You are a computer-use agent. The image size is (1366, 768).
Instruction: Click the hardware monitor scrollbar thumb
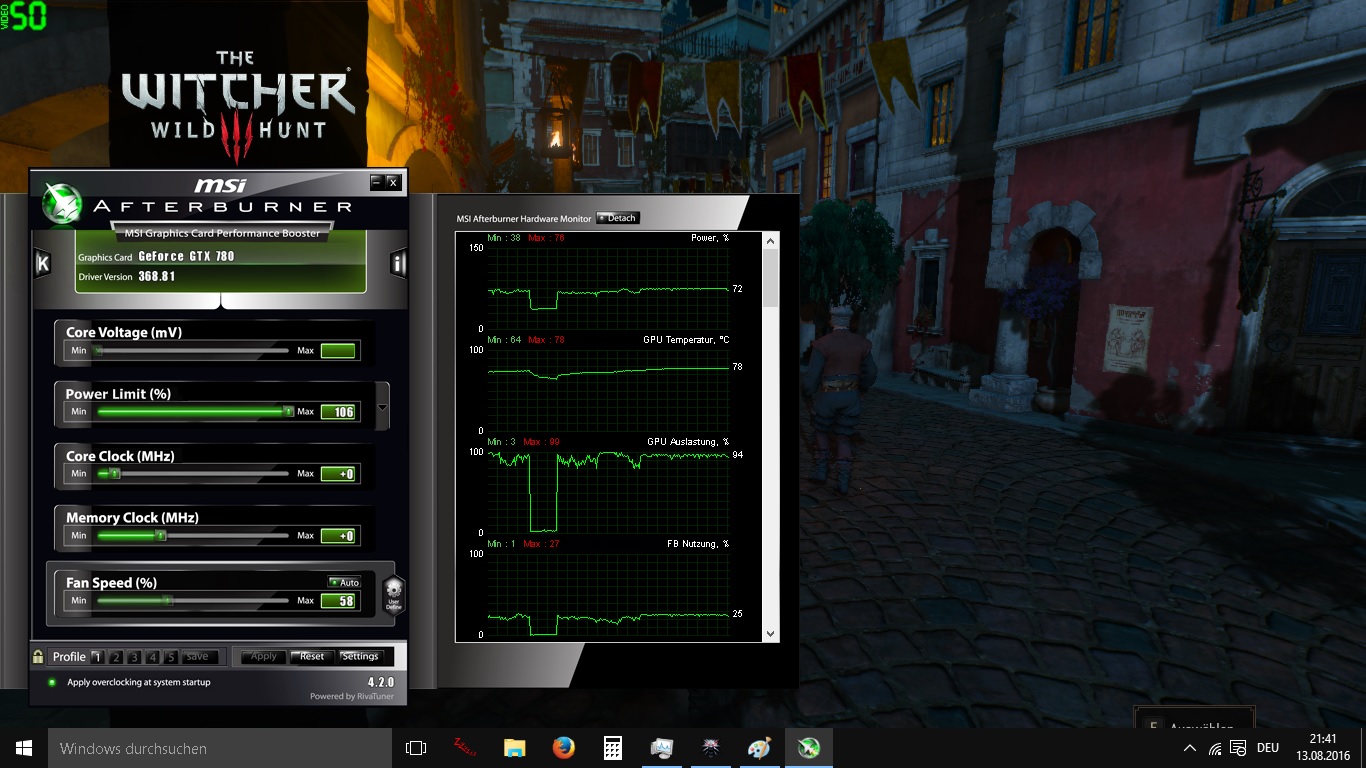tap(770, 278)
